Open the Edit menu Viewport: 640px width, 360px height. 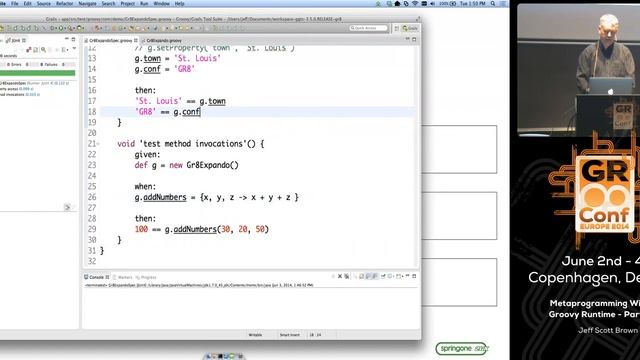click(x=27, y=3)
